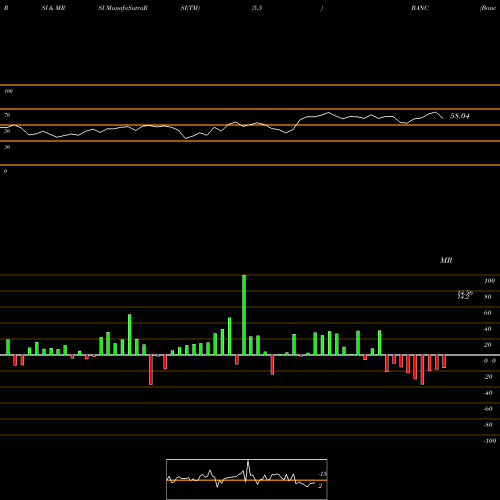
Task: Click the MR label above histogram
Action: point(446,260)
